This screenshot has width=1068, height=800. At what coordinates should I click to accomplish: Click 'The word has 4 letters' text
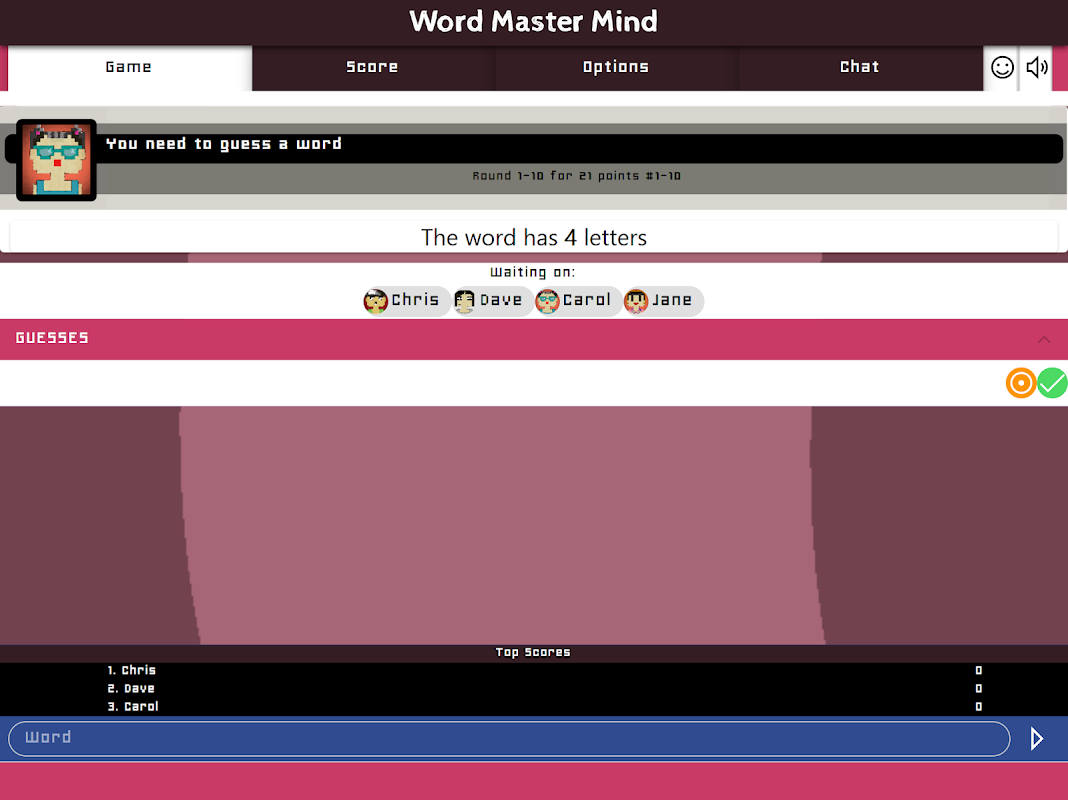[534, 238]
